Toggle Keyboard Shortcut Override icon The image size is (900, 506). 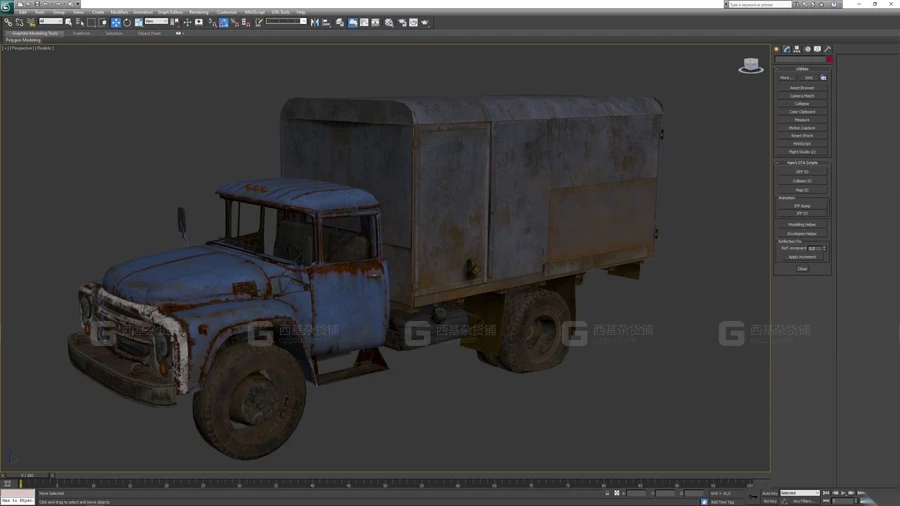(x=199, y=22)
